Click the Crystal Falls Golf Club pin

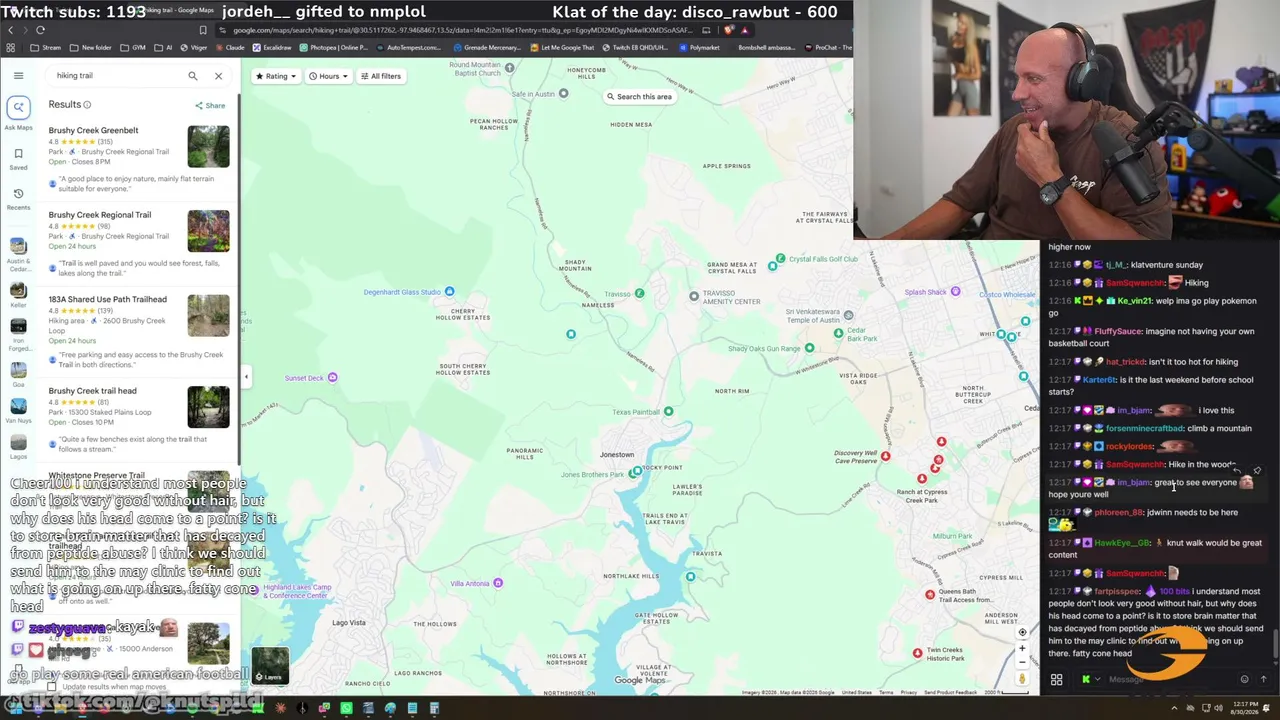[781, 259]
